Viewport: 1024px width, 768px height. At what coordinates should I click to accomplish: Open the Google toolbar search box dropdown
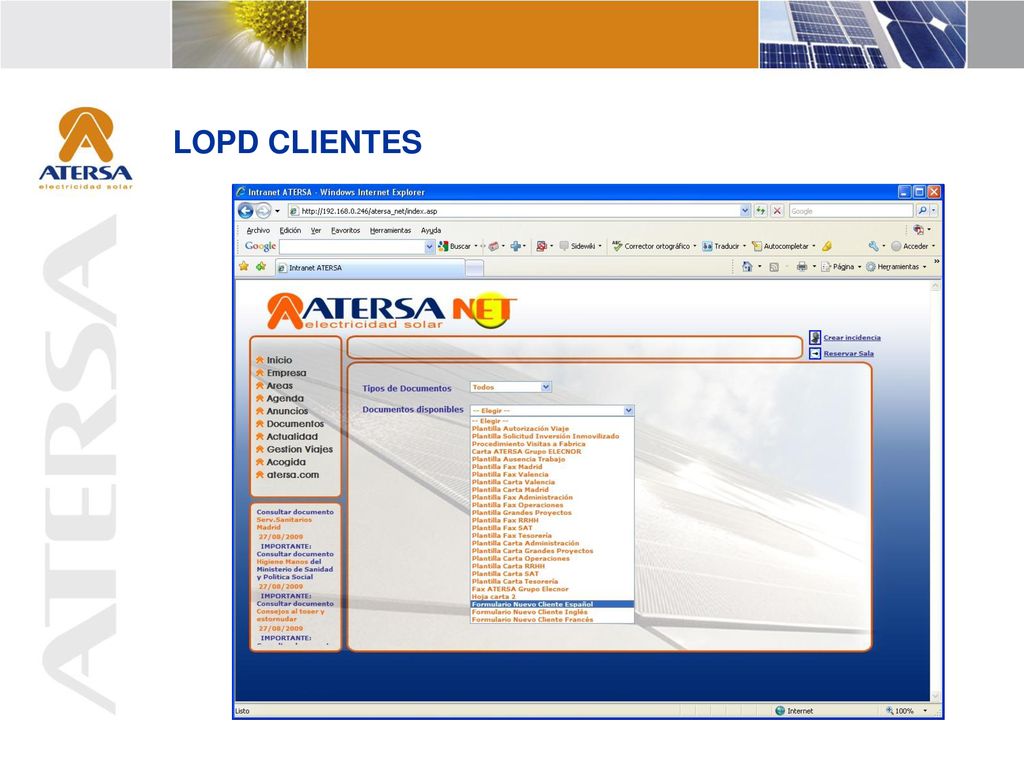pyautogui.click(x=429, y=246)
